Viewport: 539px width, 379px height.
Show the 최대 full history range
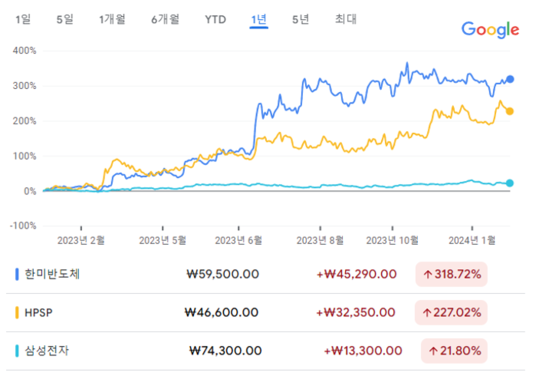tap(346, 19)
